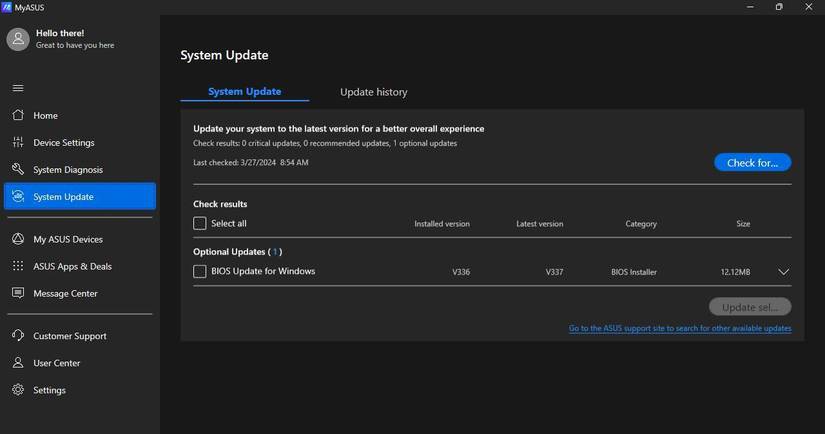825x434 pixels.
Task: Click the Customer Support headset icon
Action: 18,336
